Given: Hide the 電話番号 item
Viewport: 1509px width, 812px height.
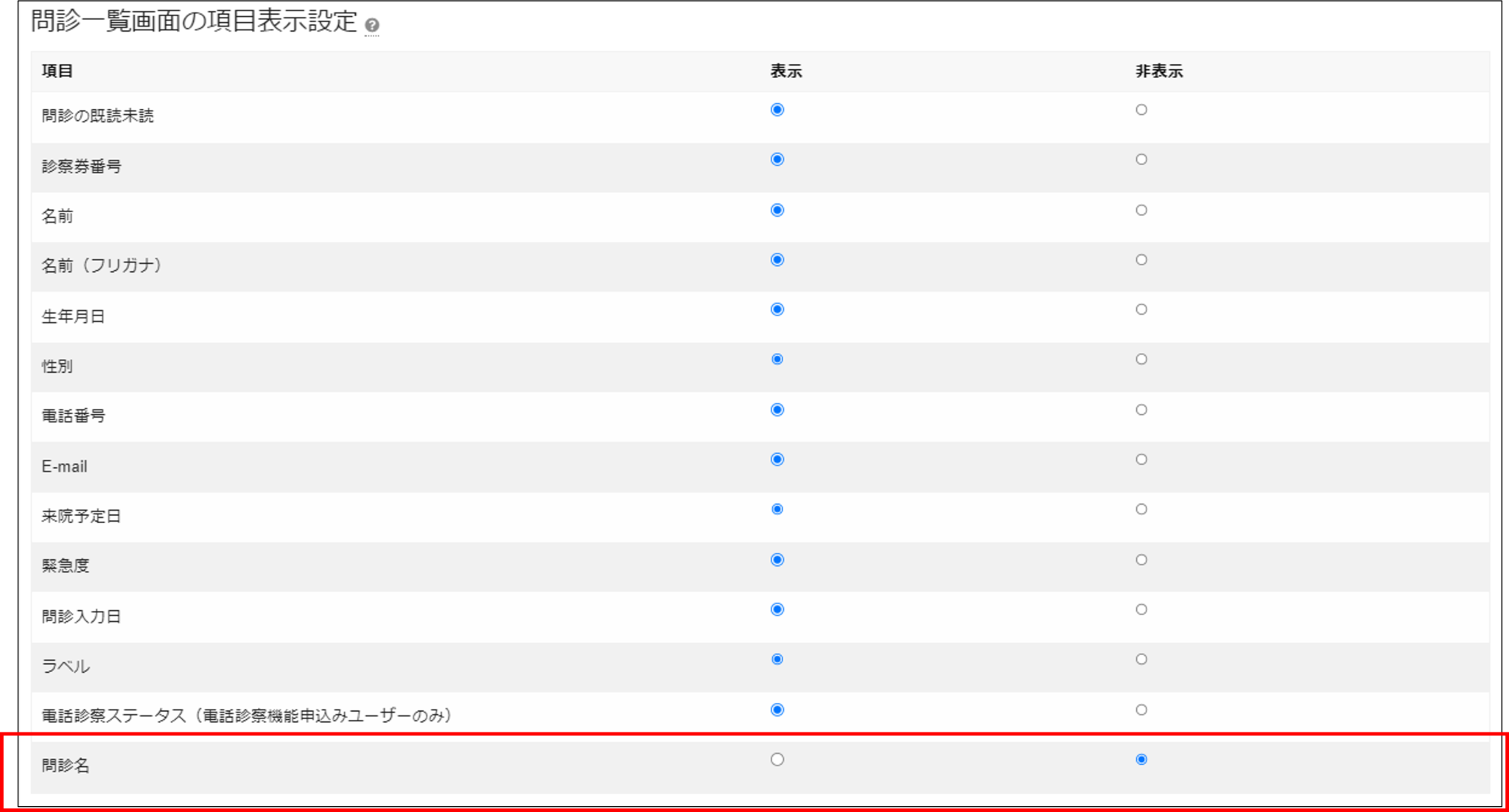Looking at the screenshot, I should pyautogui.click(x=1141, y=410).
